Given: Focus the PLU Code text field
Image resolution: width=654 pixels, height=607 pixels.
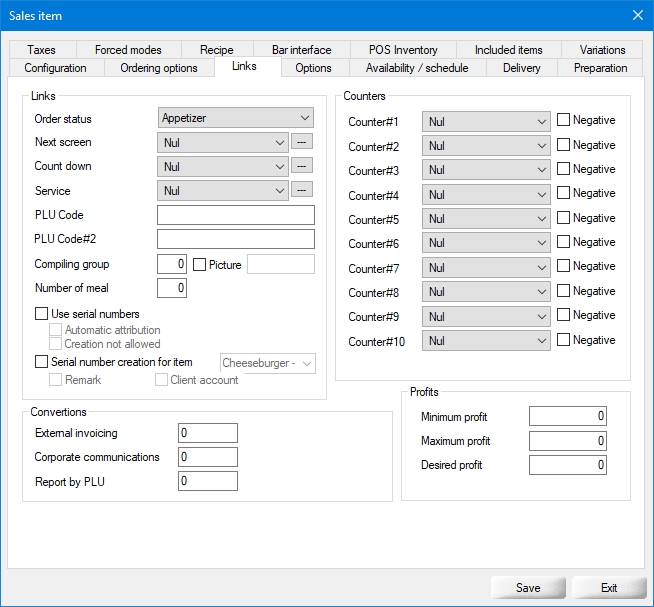Looking at the screenshot, I should click(236, 215).
